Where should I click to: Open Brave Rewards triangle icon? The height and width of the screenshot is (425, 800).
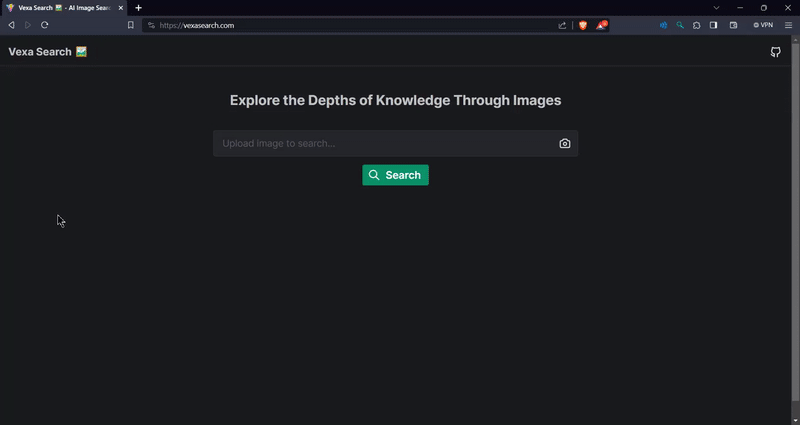[x=602, y=25]
